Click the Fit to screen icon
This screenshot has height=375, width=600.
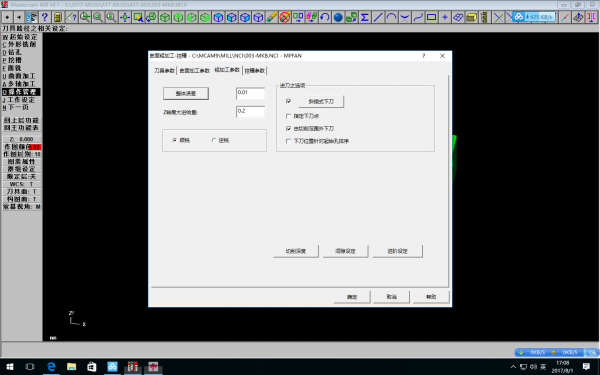click(125, 17)
